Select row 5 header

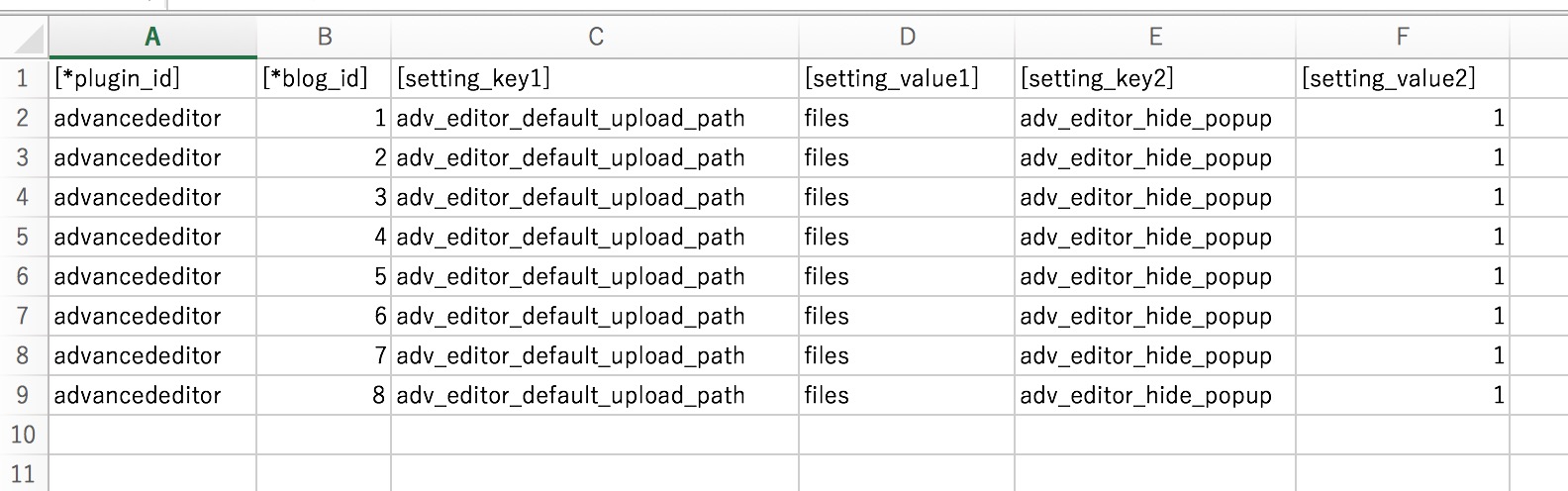[24, 237]
